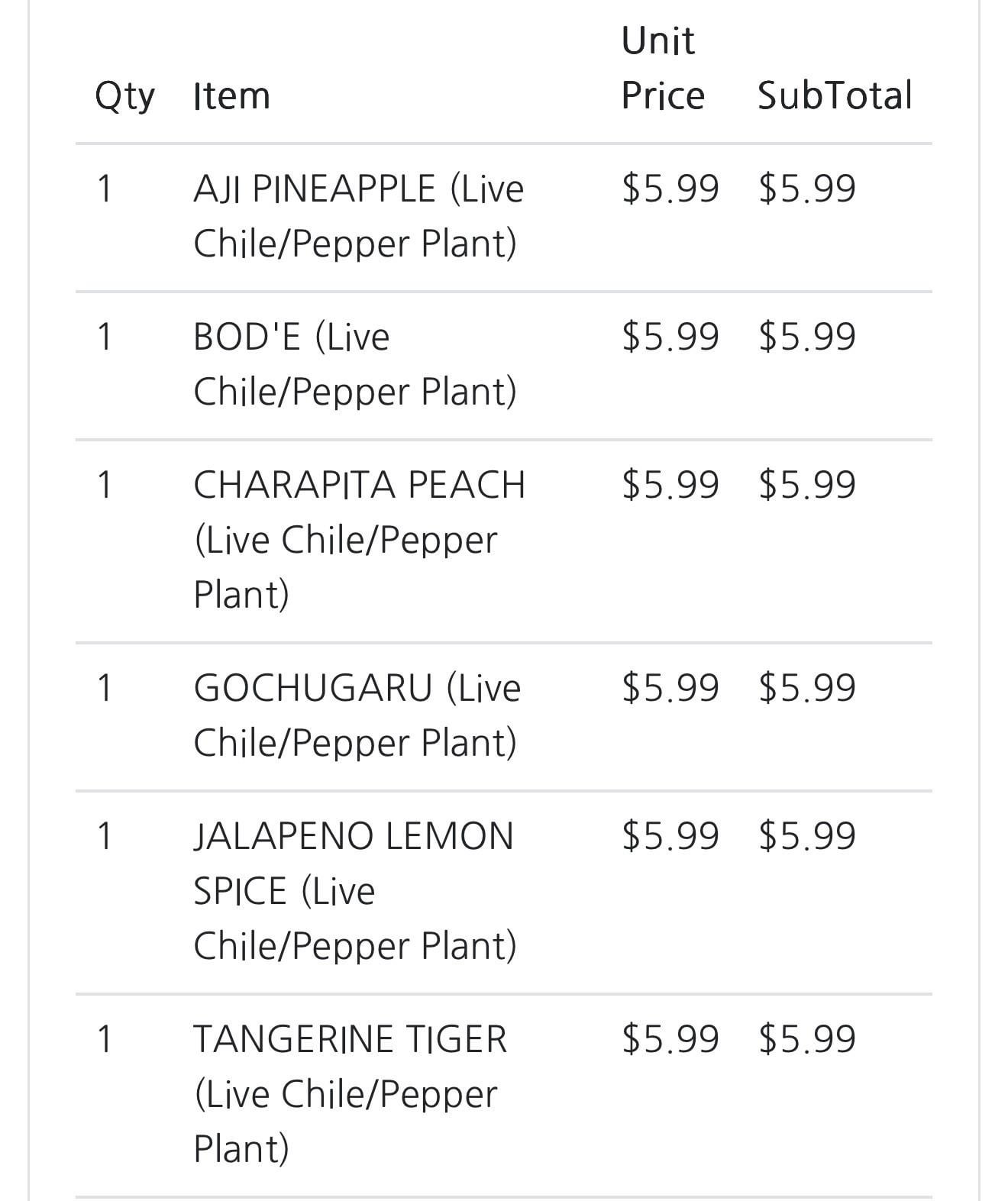Click the GOCHUGARU item name
The image size is (1008, 1201).
(x=356, y=715)
